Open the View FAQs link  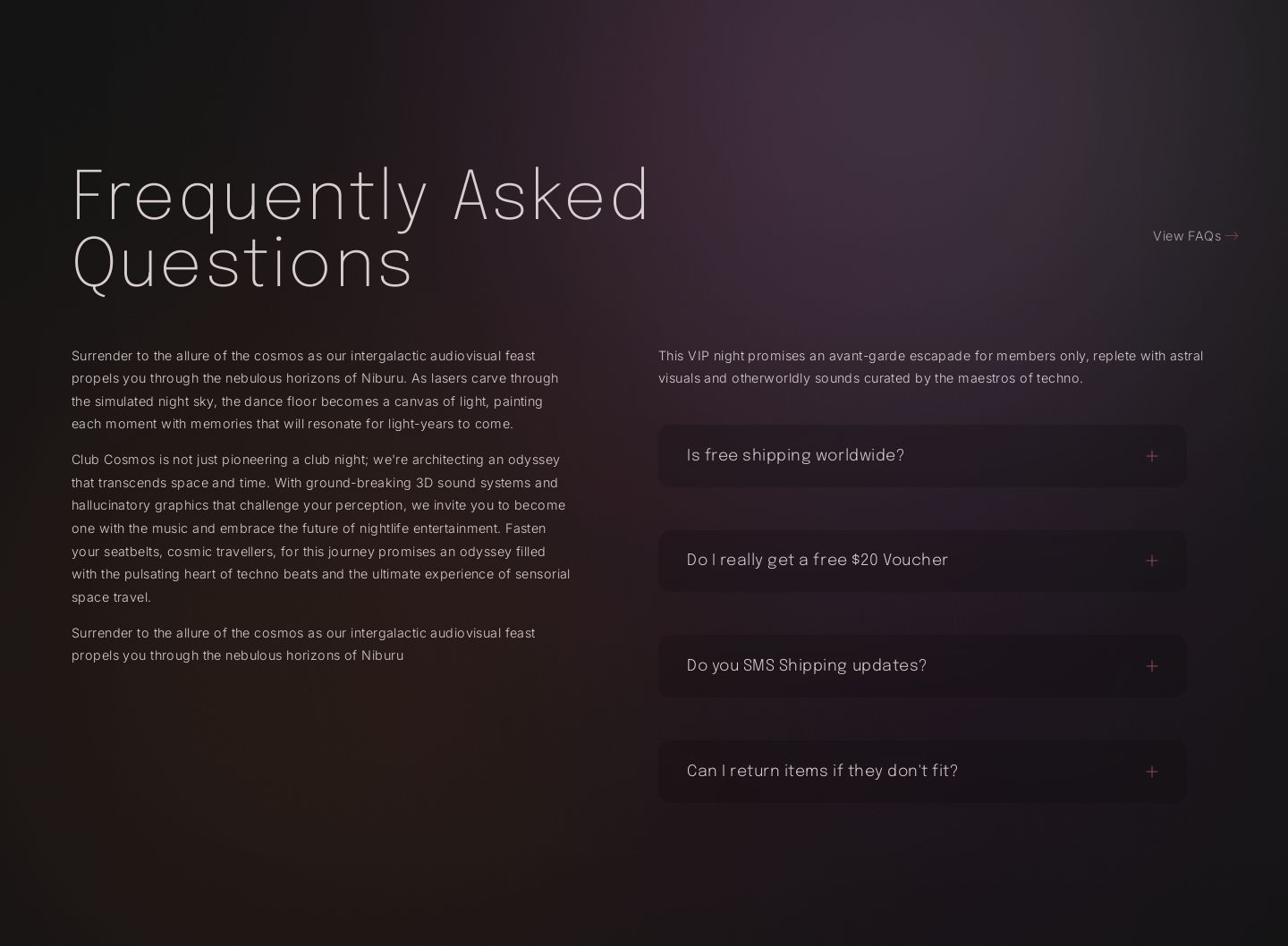click(1186, 236)
